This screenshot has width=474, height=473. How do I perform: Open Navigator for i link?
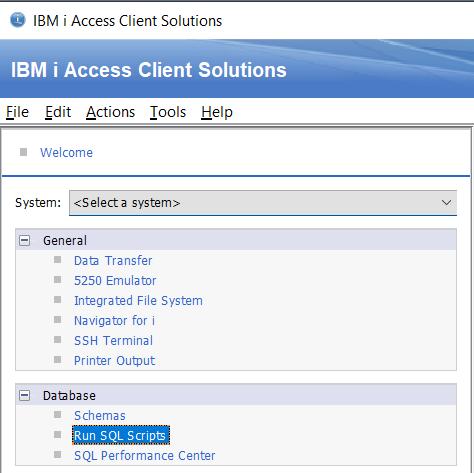coord(114,321)
